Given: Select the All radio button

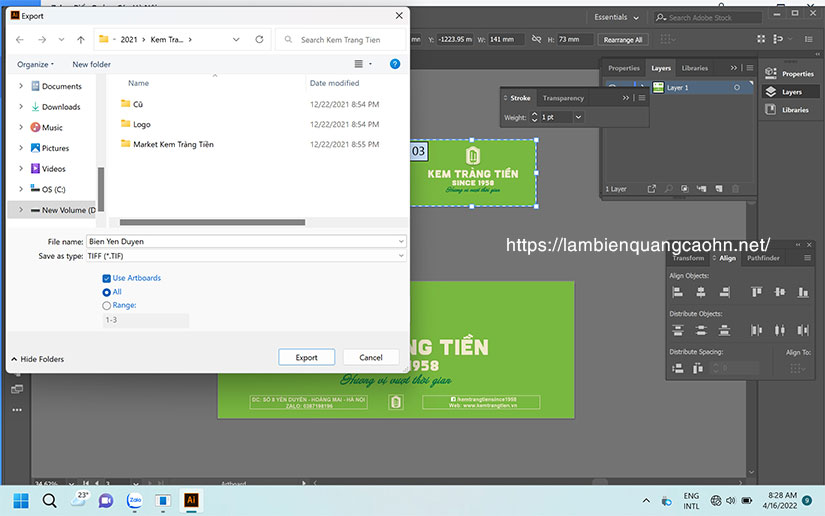Looking at the screenshot, I should point(107,292).
